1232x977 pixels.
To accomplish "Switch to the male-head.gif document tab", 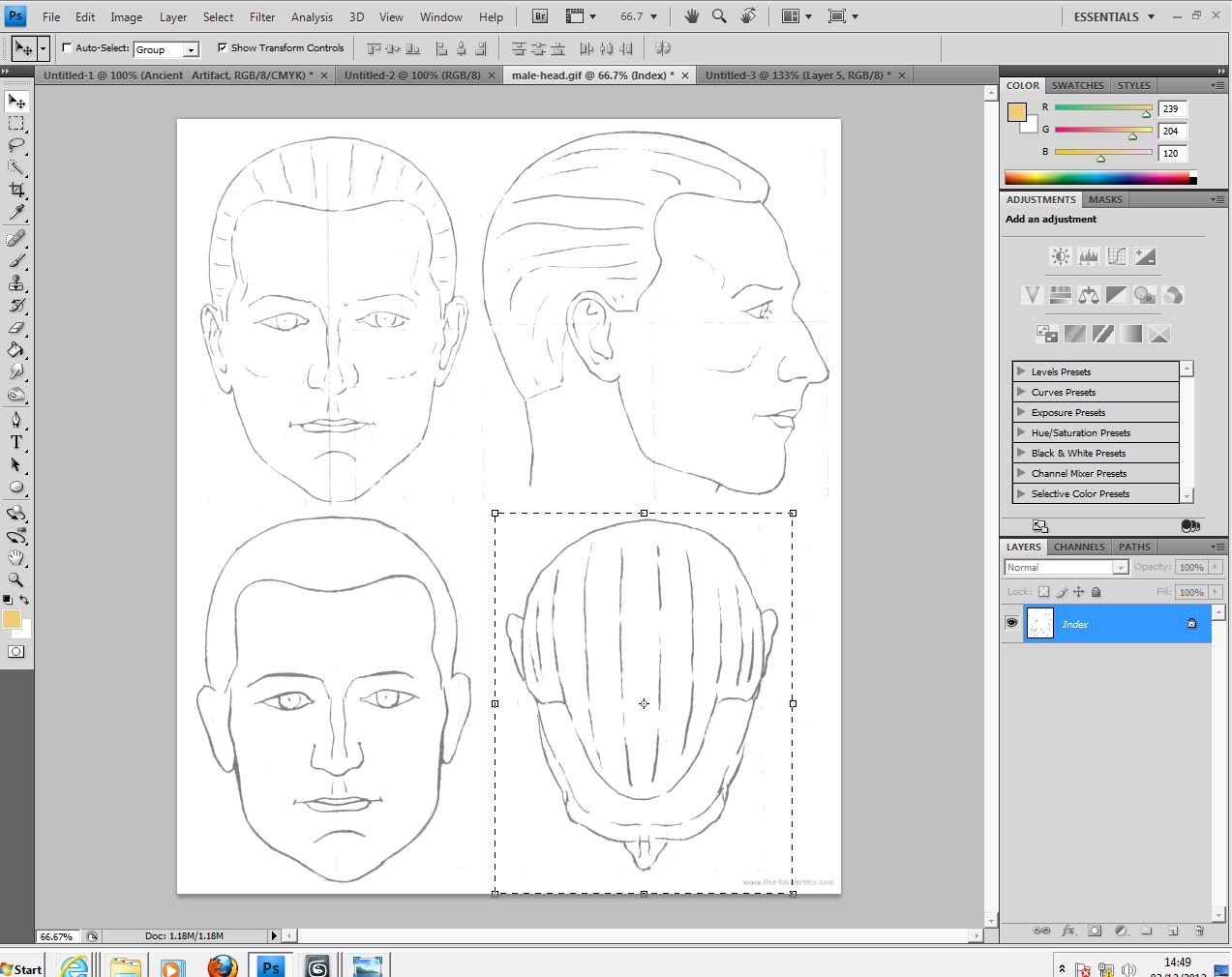I will (590, 74).
